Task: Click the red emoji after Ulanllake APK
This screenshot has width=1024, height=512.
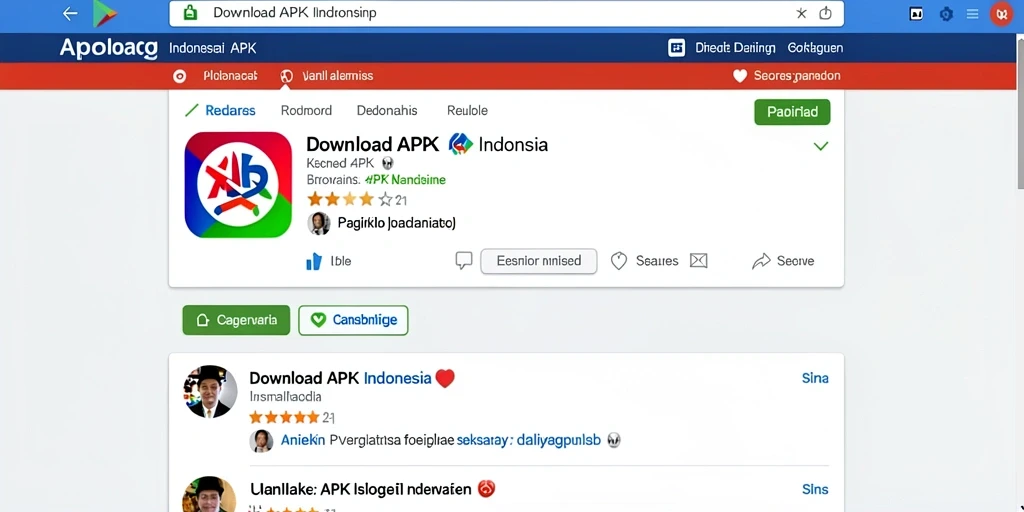Action: (x=487, y=488)
